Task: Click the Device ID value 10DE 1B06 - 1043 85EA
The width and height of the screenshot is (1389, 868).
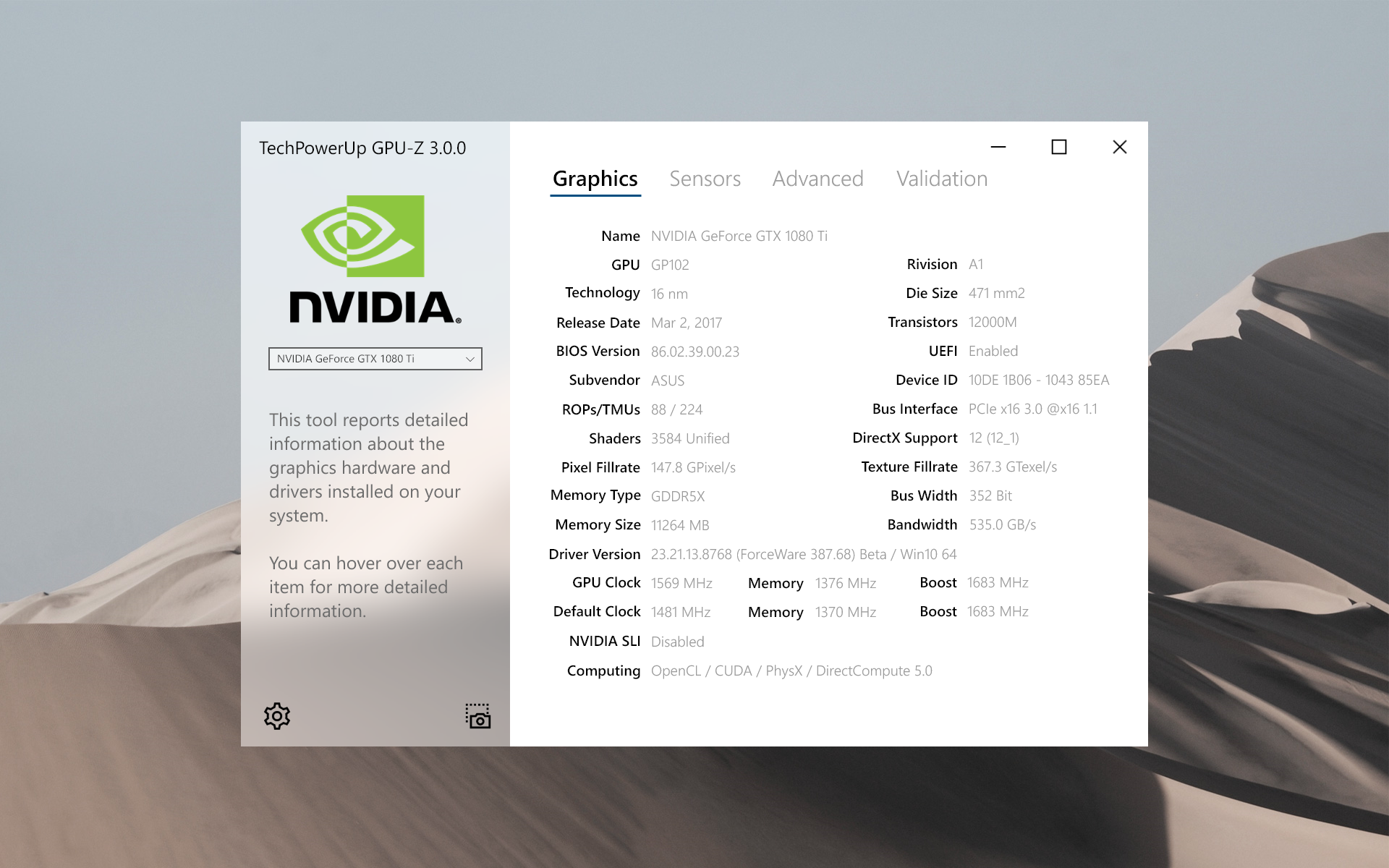Action: (x=1039, y=380)
